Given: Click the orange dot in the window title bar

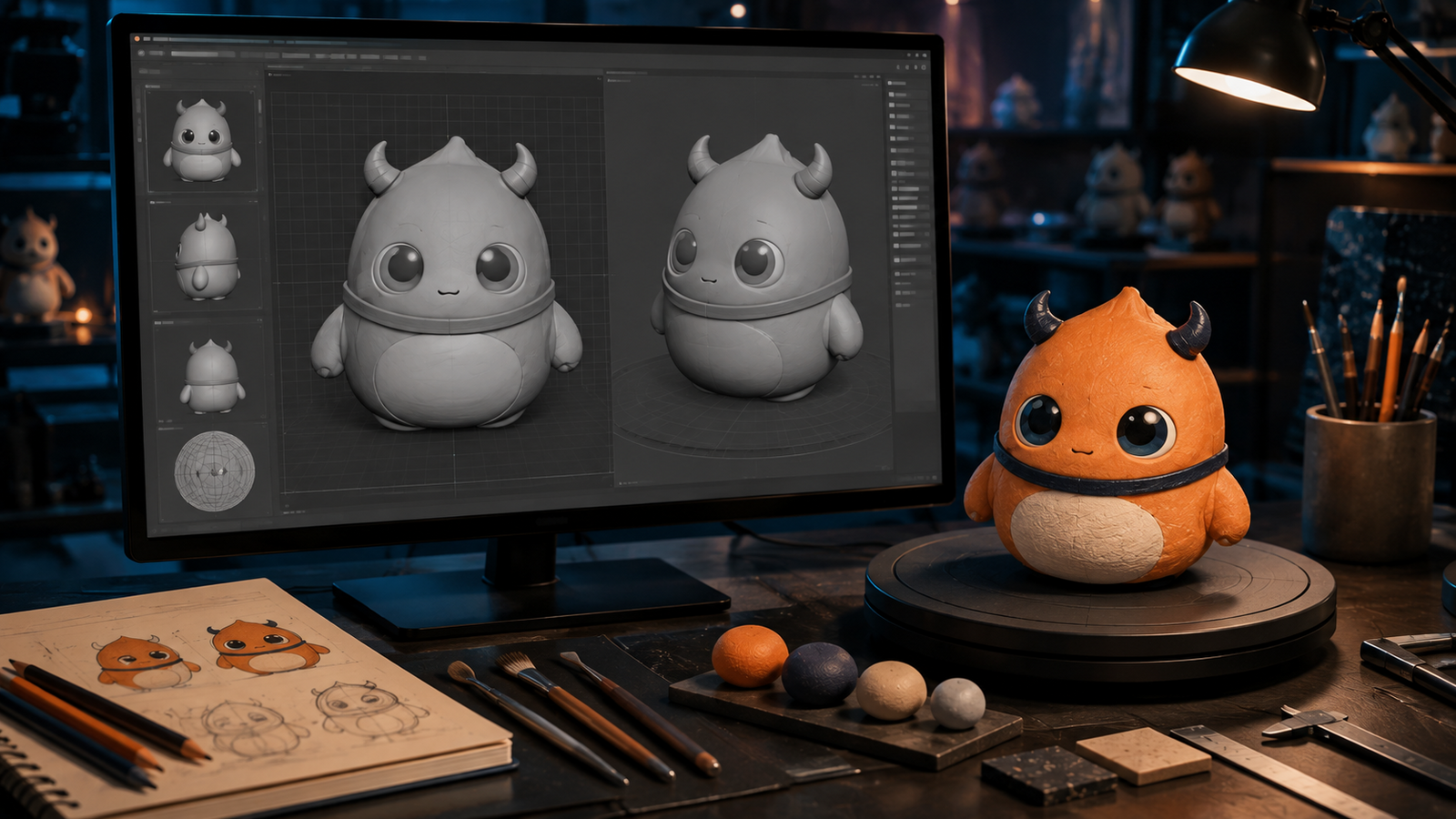Looking at the screenshot, I should pos(137,38).
